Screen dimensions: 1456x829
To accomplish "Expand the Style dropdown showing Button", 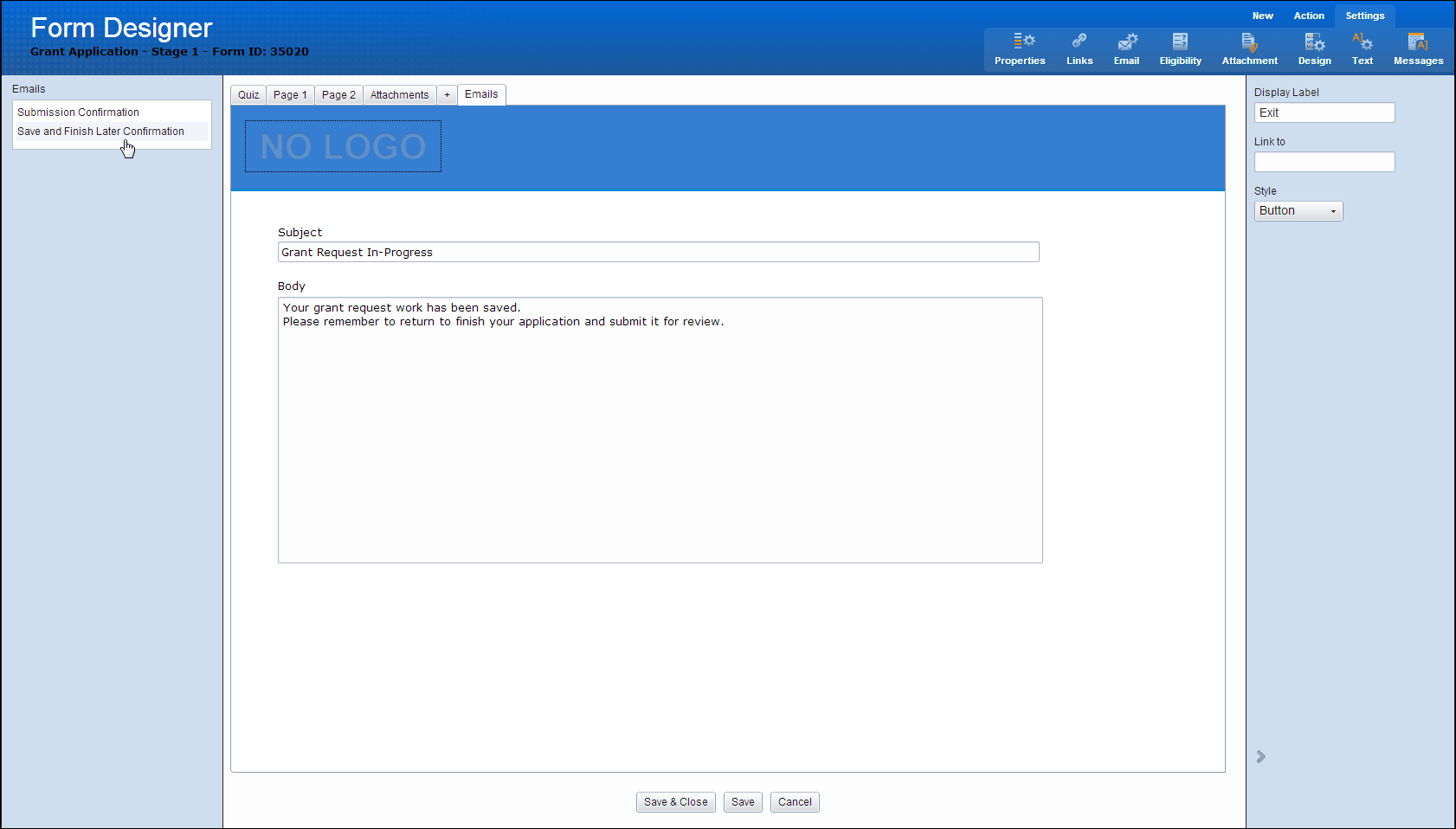I will pos(1298,211).
